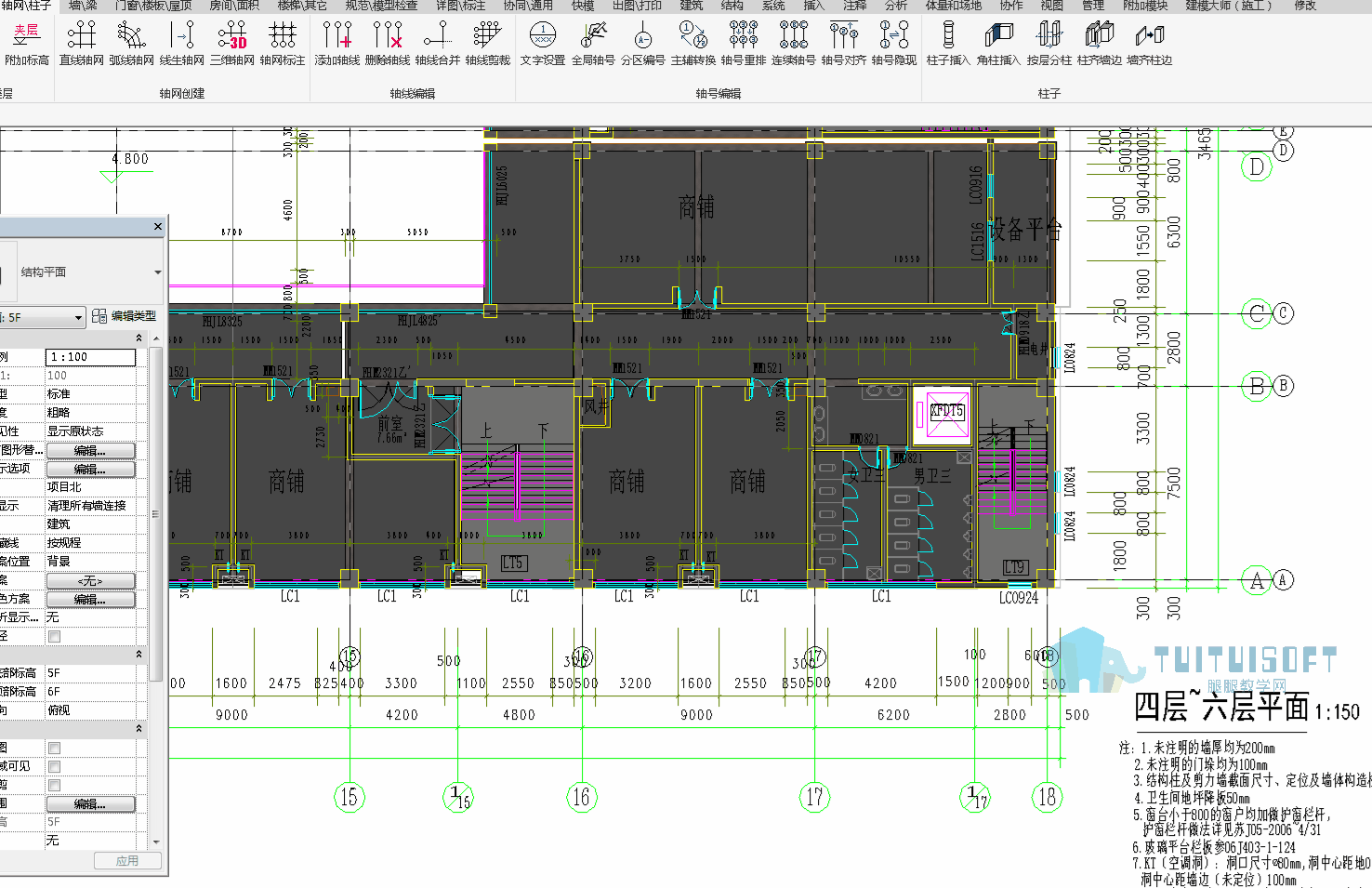Viewport: 1372px width, 888px height.
Task: Use the 轴线剪裁 axis trim tool
Action: 487,43
